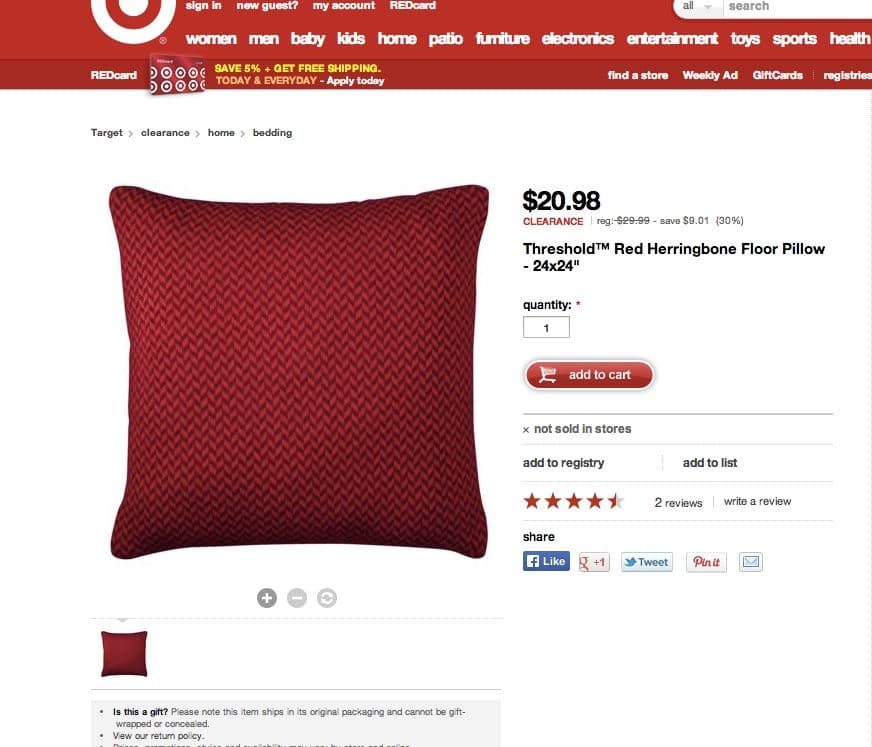
Task: Open the 'all' search category dropdown
Action: pos(697,7)
